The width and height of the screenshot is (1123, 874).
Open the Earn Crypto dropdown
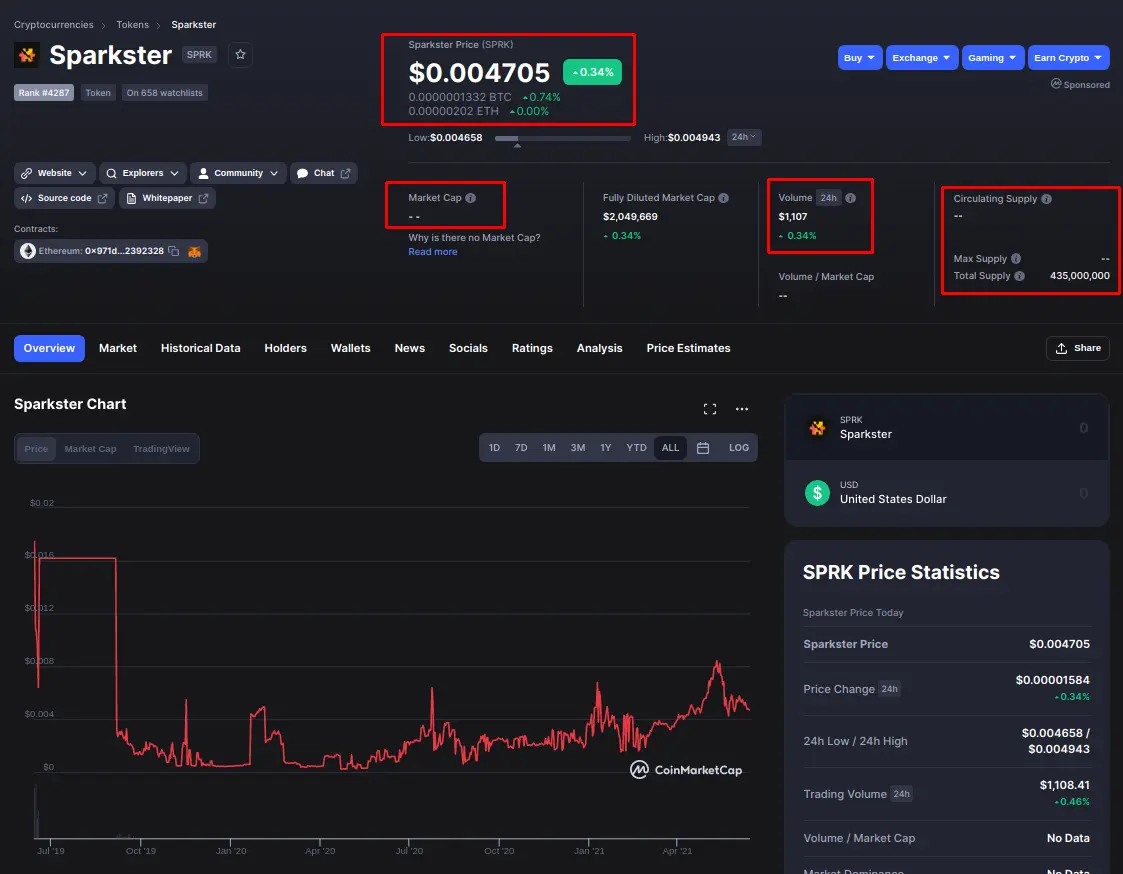coord(1069,58)
